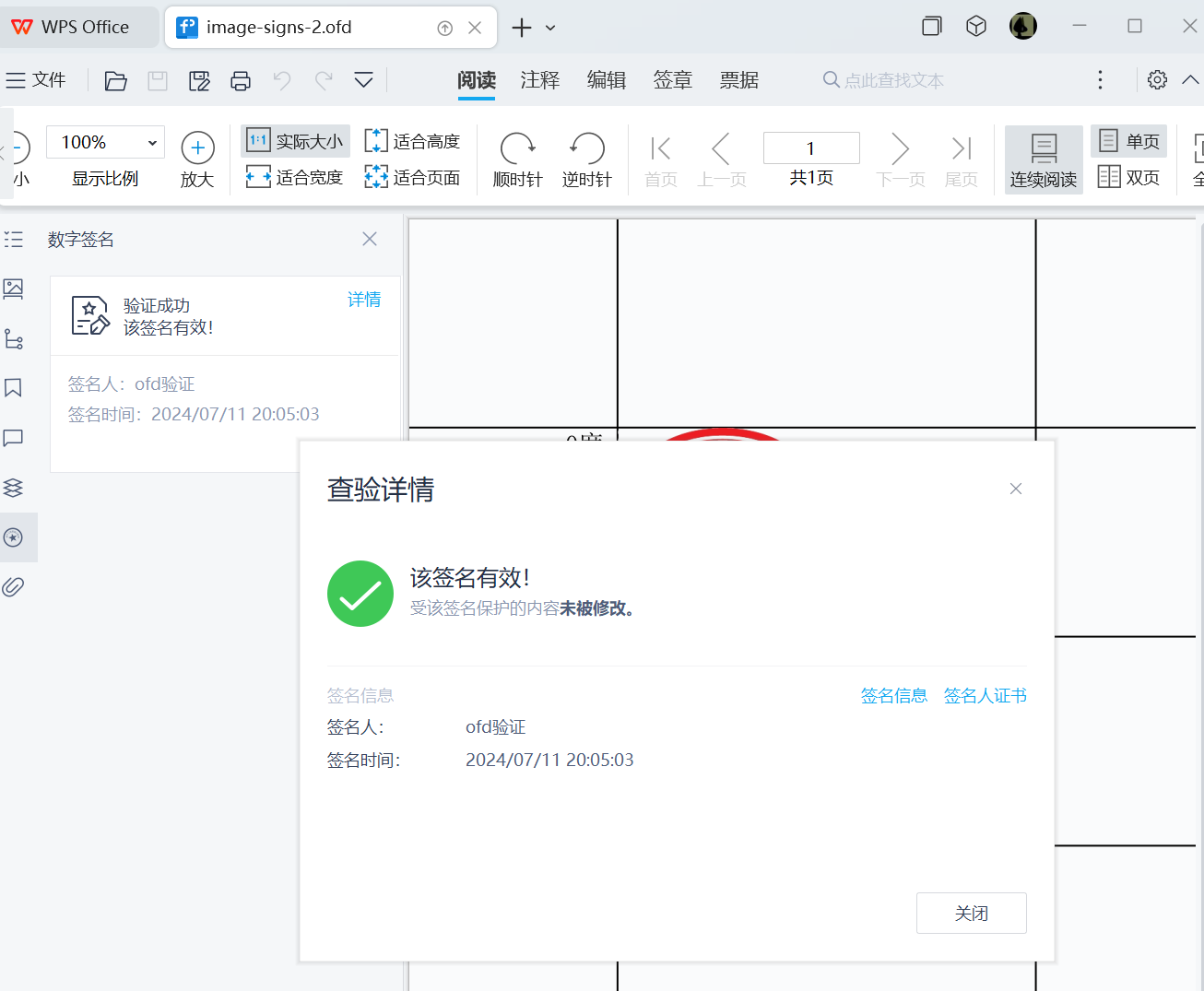Open the settings gear icon
The height and width of the screenshot is (991, 1204).
click(x=1157, y=80)
